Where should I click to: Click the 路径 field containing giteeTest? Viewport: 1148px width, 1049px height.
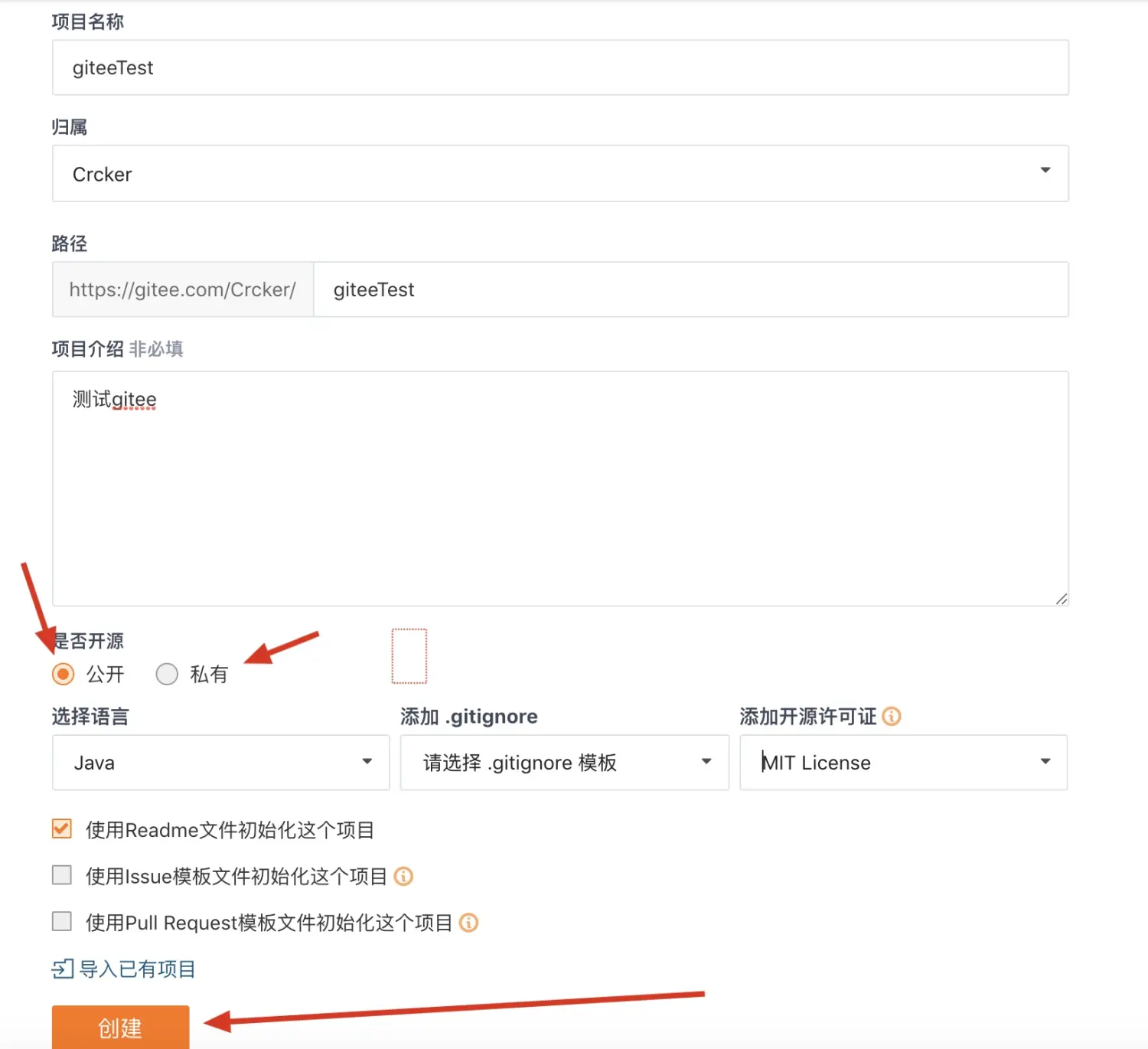click(691, 289)
